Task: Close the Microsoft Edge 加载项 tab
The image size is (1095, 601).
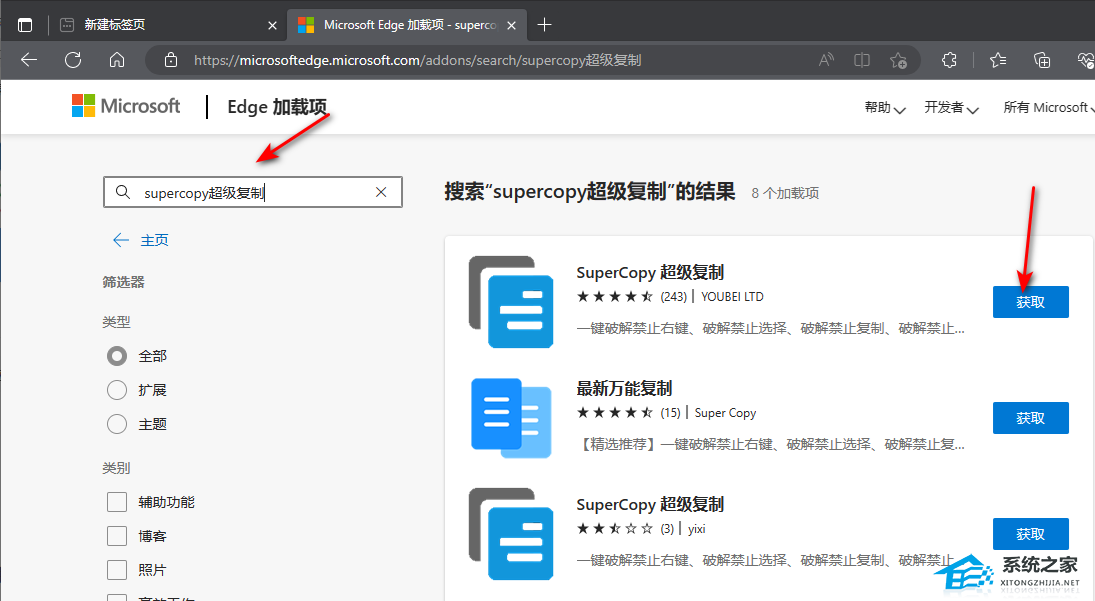Action: 511,25
